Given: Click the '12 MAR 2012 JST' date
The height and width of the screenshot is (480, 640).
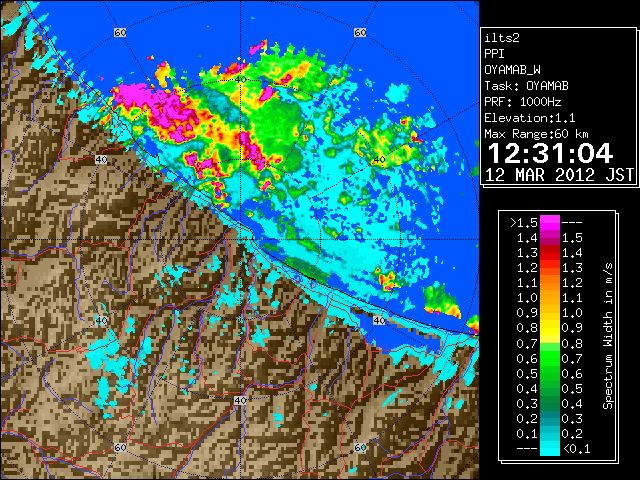Looking at the screenshot, I should [559, 175].
